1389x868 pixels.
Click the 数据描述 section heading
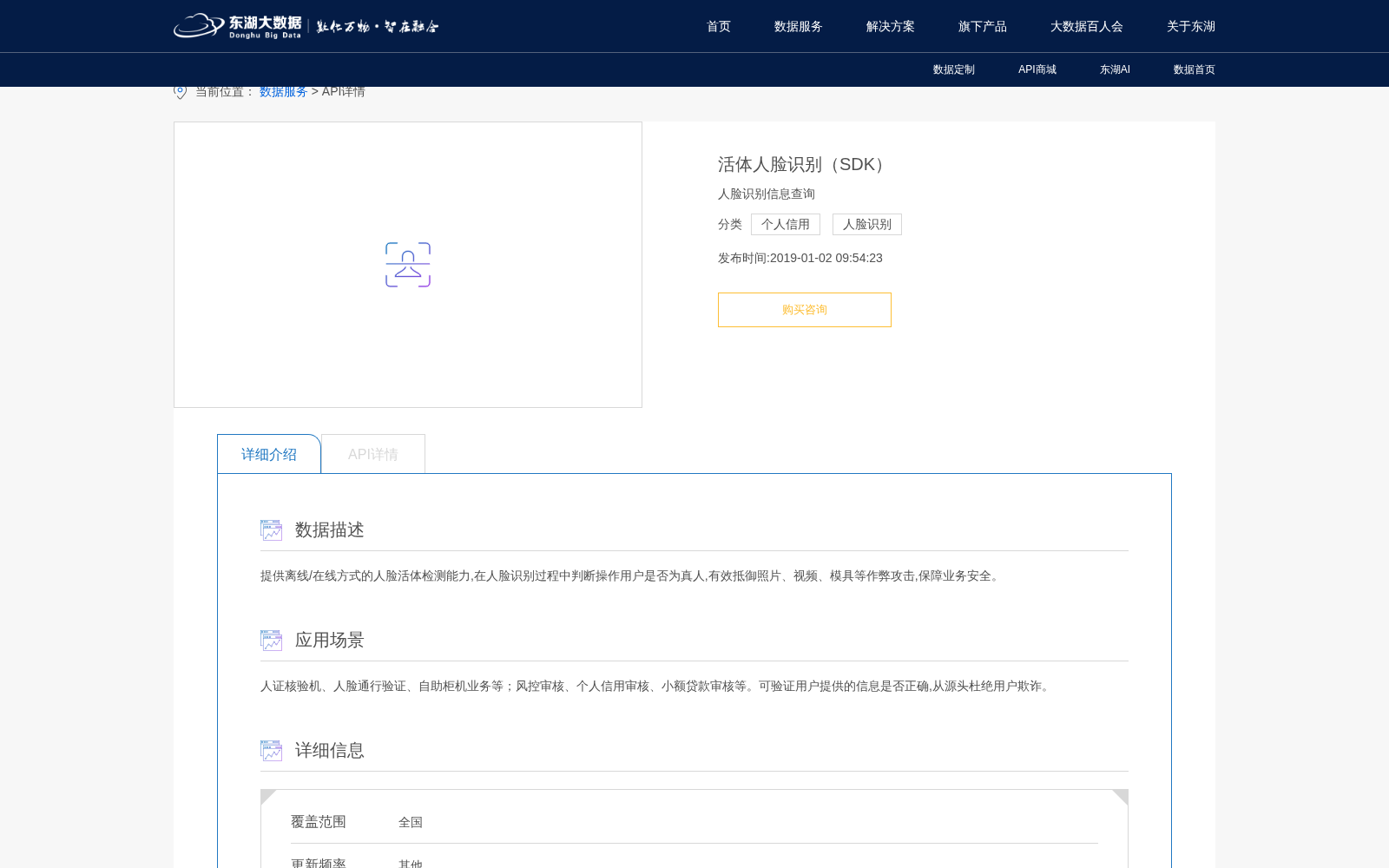pyautogui.click(x=330, y=529)
